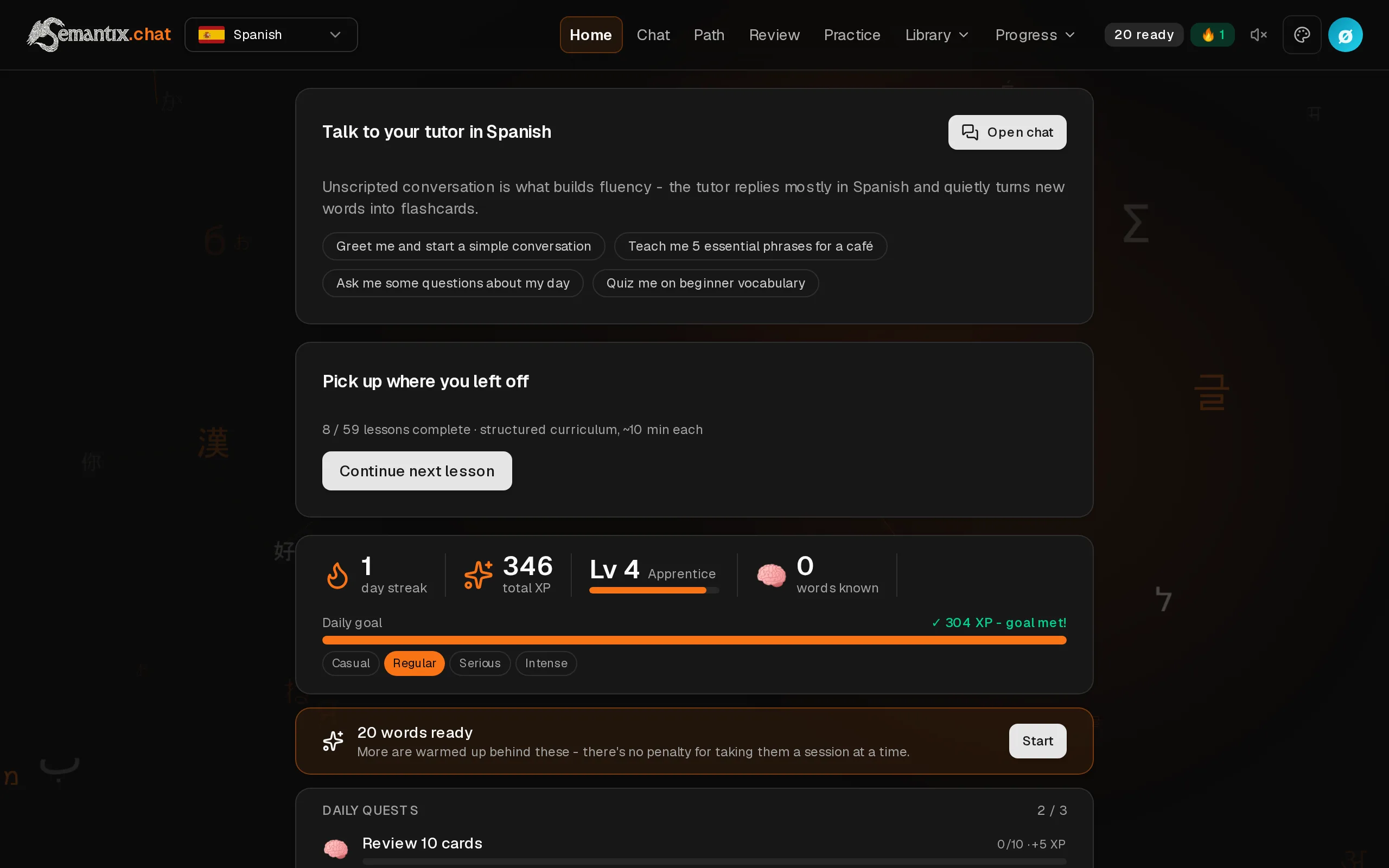Click Continue next lesson

tap(417, 471)
